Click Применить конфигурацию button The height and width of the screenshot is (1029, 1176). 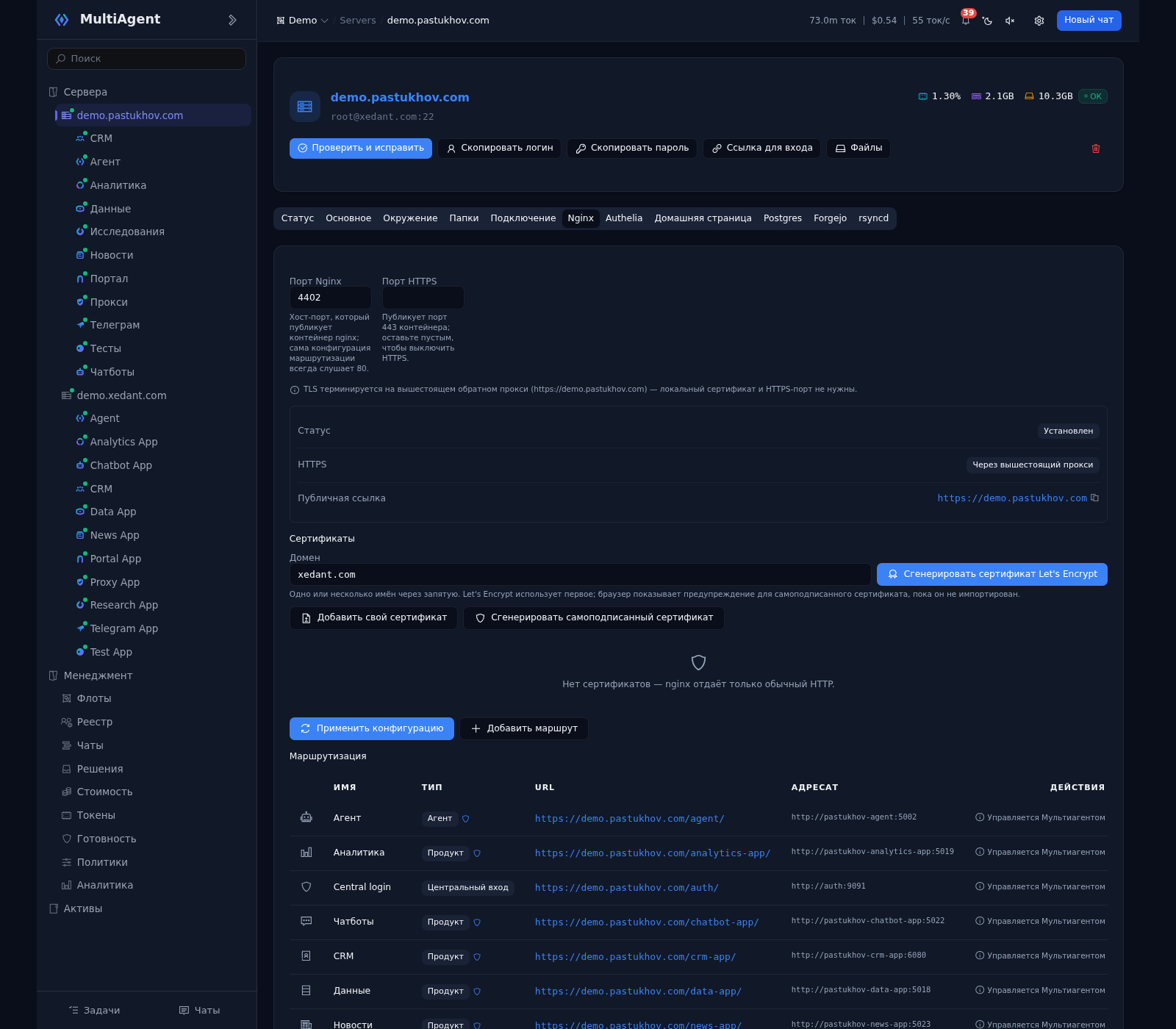click(372, 728)
